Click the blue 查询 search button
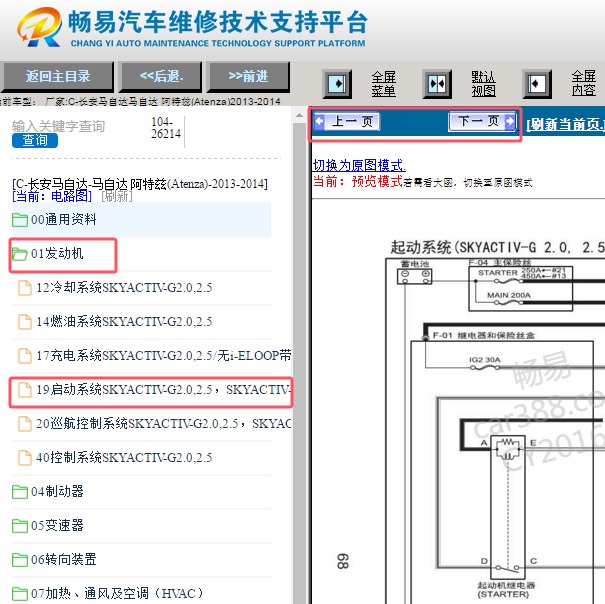Viewport: 605px width, 604px height. pos(35,140)
